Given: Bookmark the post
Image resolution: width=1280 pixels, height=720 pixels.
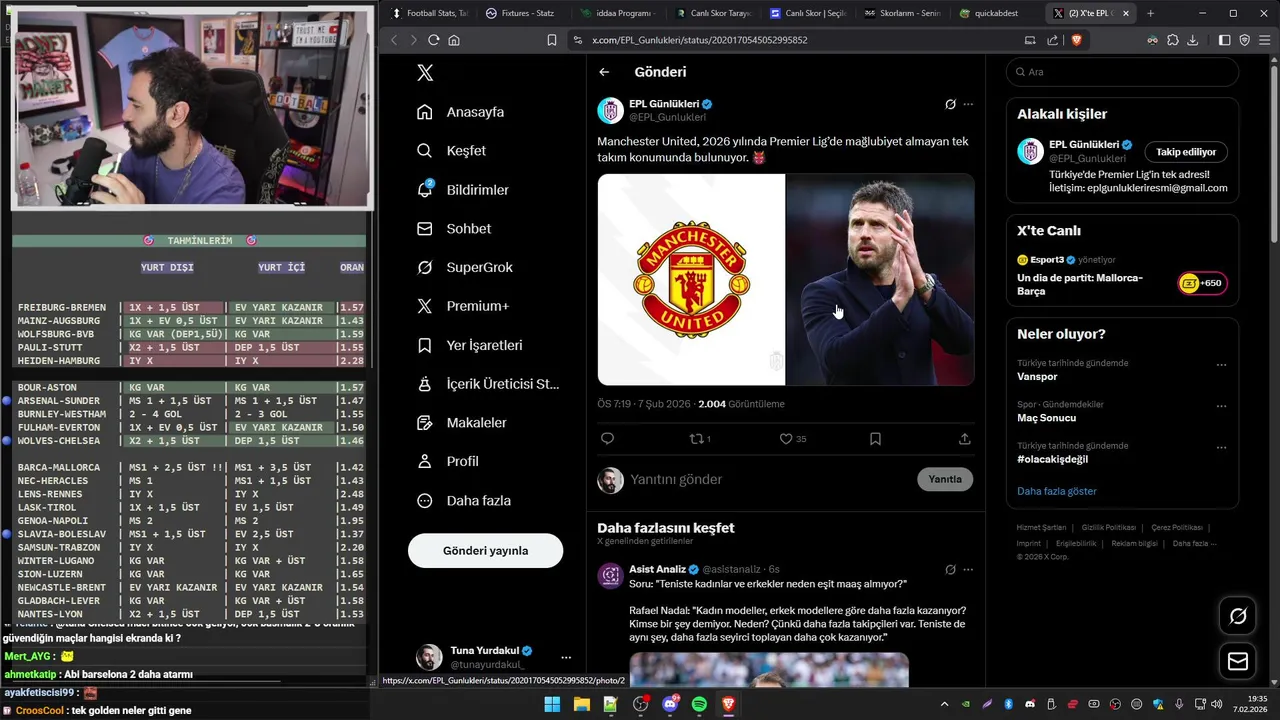Looking at the screenshot, I should pos(875,439).
